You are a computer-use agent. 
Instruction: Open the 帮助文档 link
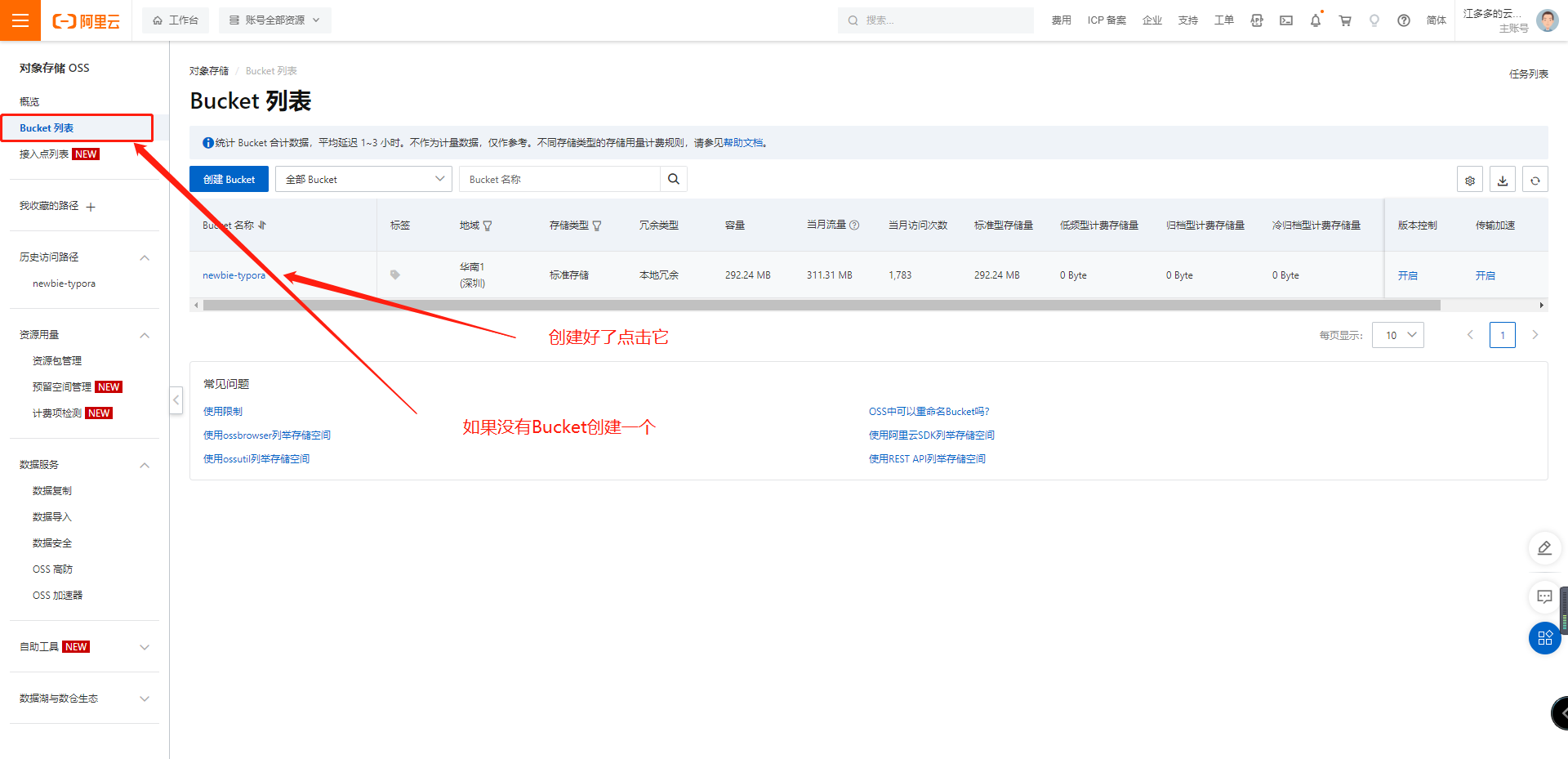click(x=743, y=143)
